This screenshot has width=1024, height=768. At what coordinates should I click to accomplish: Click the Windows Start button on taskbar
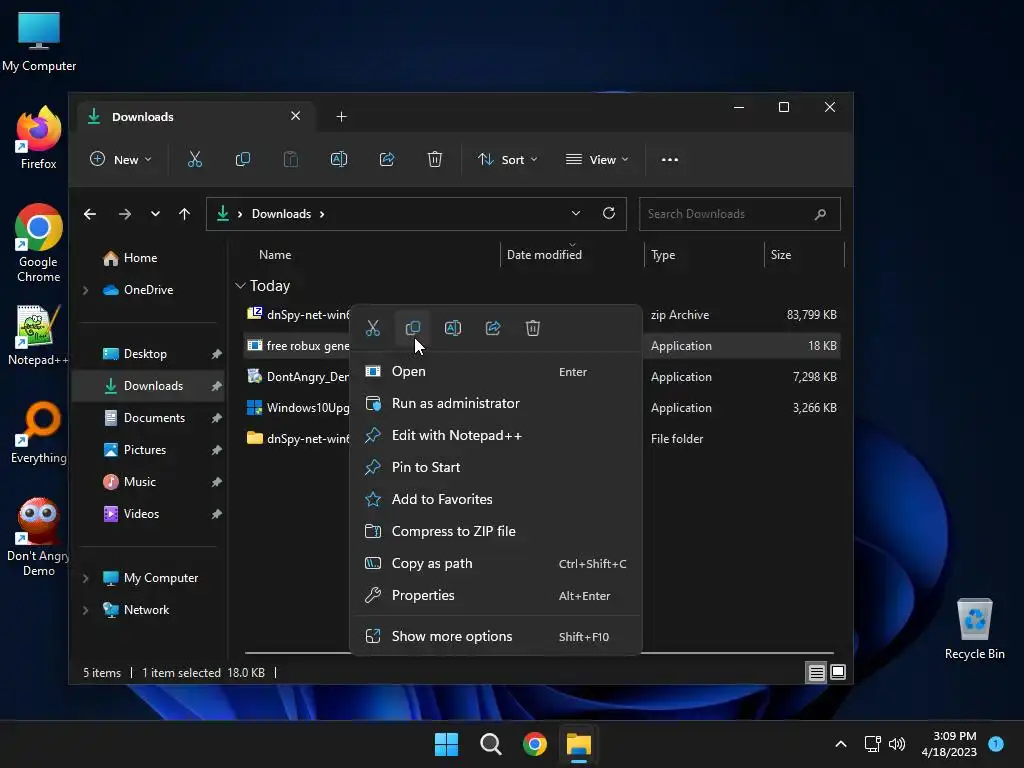[x=447, y=744]
